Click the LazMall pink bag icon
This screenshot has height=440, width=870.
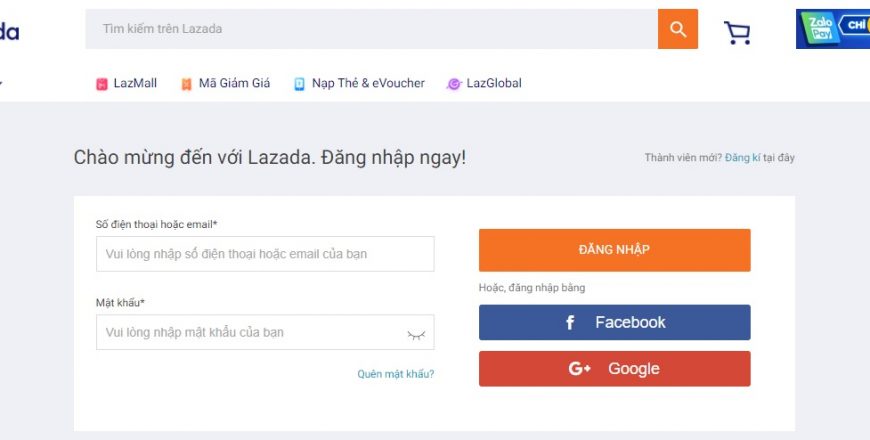(x=102, y=84)
